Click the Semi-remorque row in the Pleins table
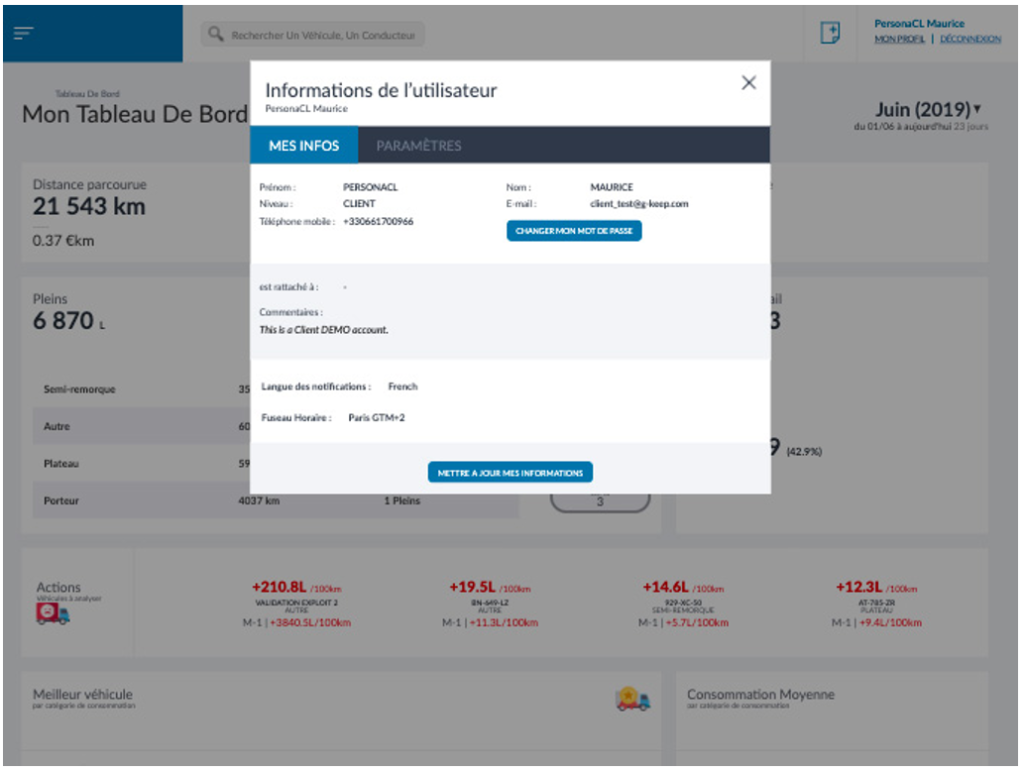The height and width of the screenshot is (772, 1024). [140, 389]
